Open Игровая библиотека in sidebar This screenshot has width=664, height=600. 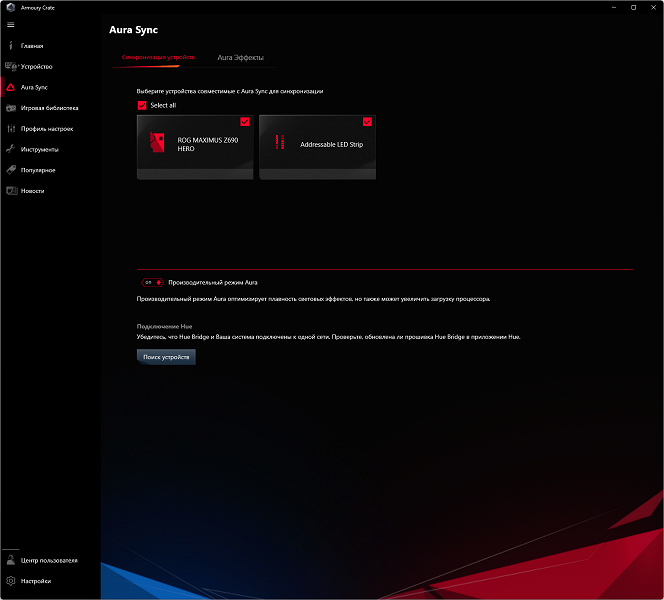[50, 108]
